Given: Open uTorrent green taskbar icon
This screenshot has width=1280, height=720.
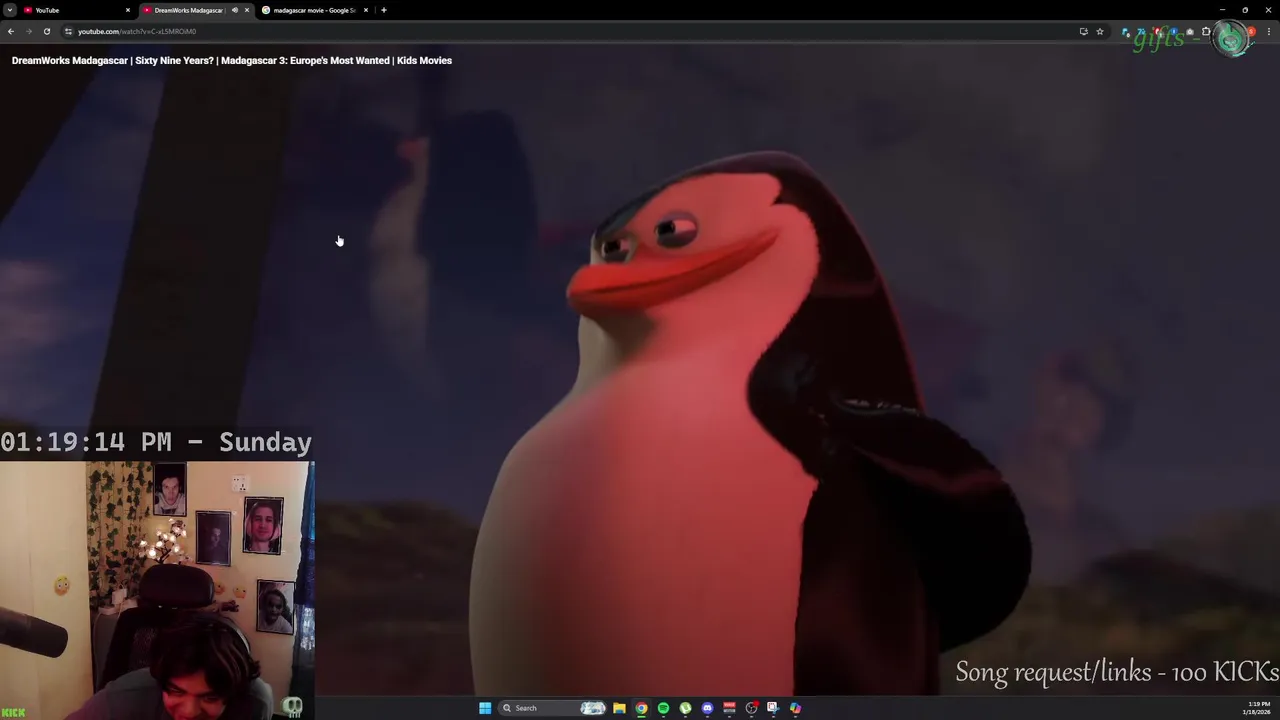Looking at the screenshot, I should pyautogui.click(x=685, y=708).
